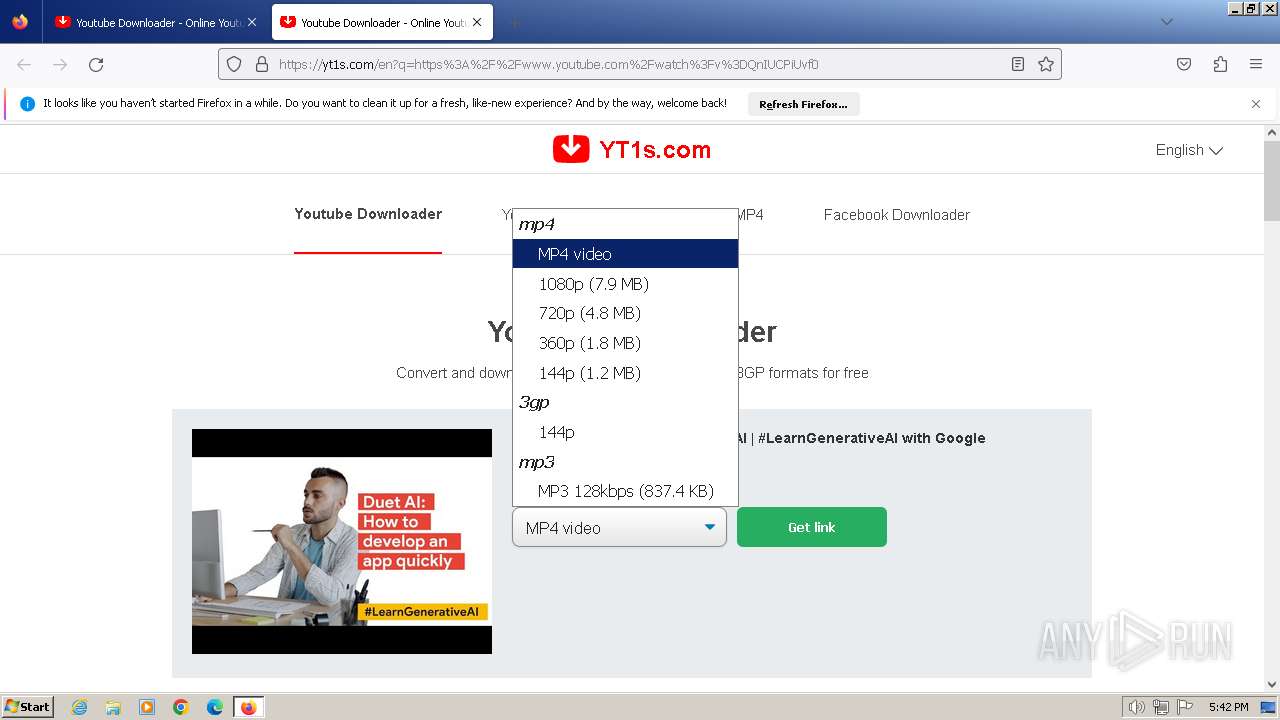Reload the page with the refresh icon
1280x720 pixels.
96,64
